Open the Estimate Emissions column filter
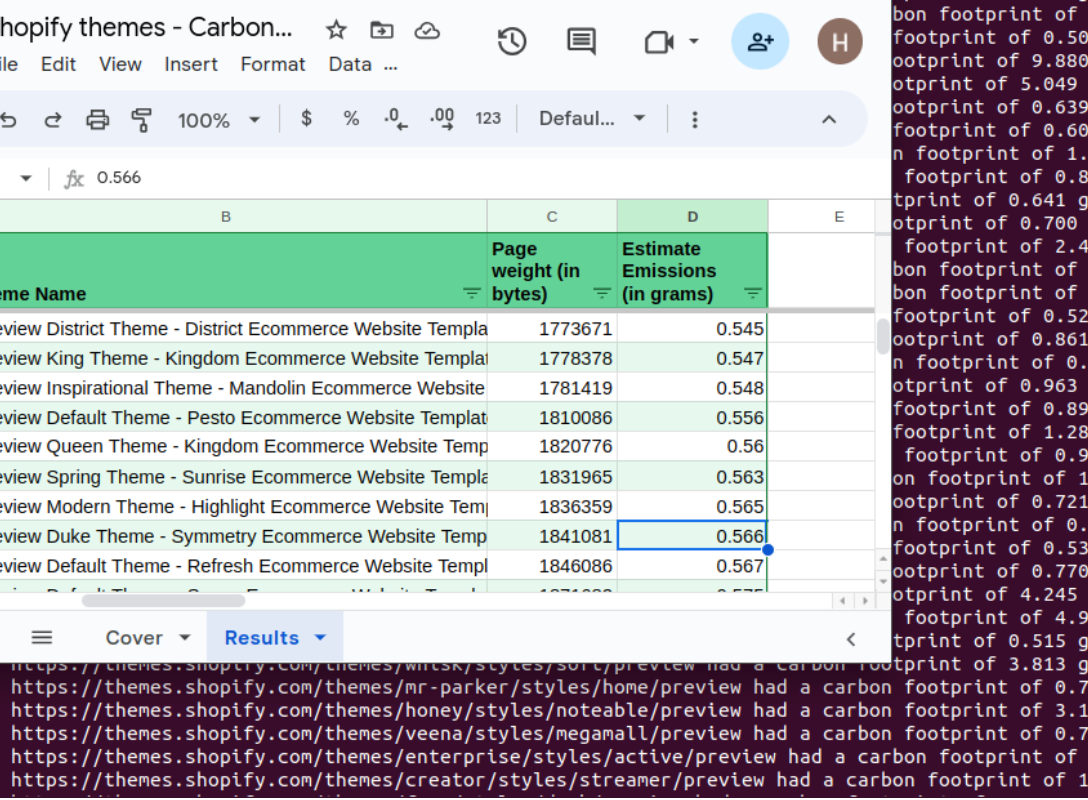1088x800 pixels. click(x=752, y=293)
